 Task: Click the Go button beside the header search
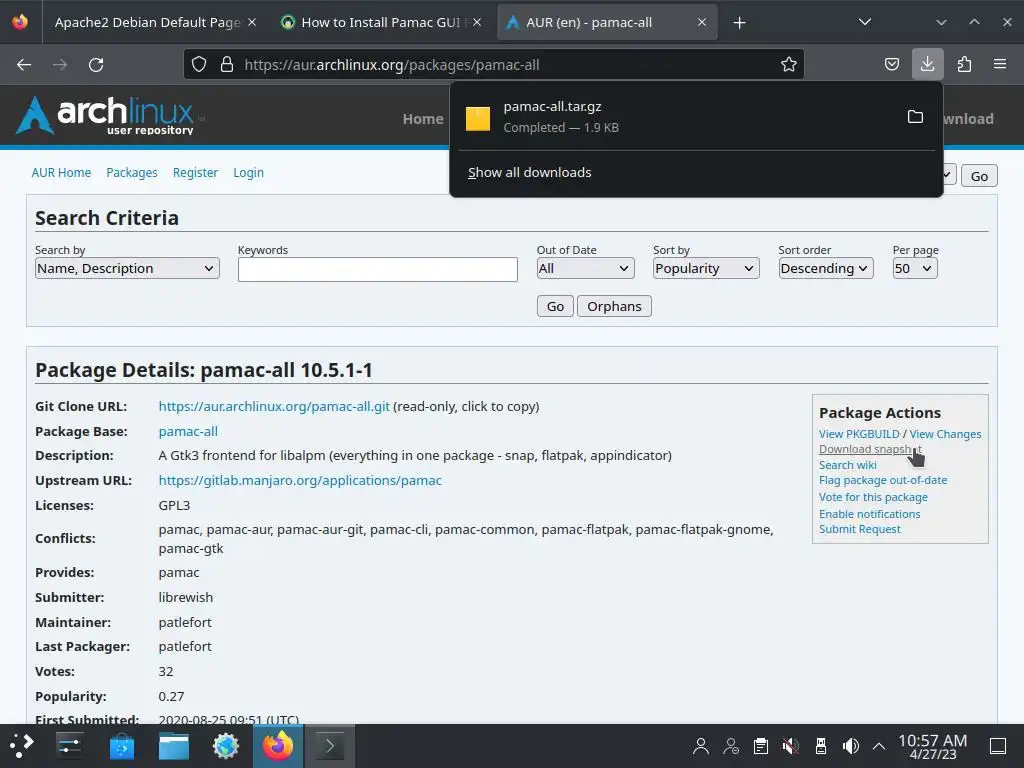[979, 176]
